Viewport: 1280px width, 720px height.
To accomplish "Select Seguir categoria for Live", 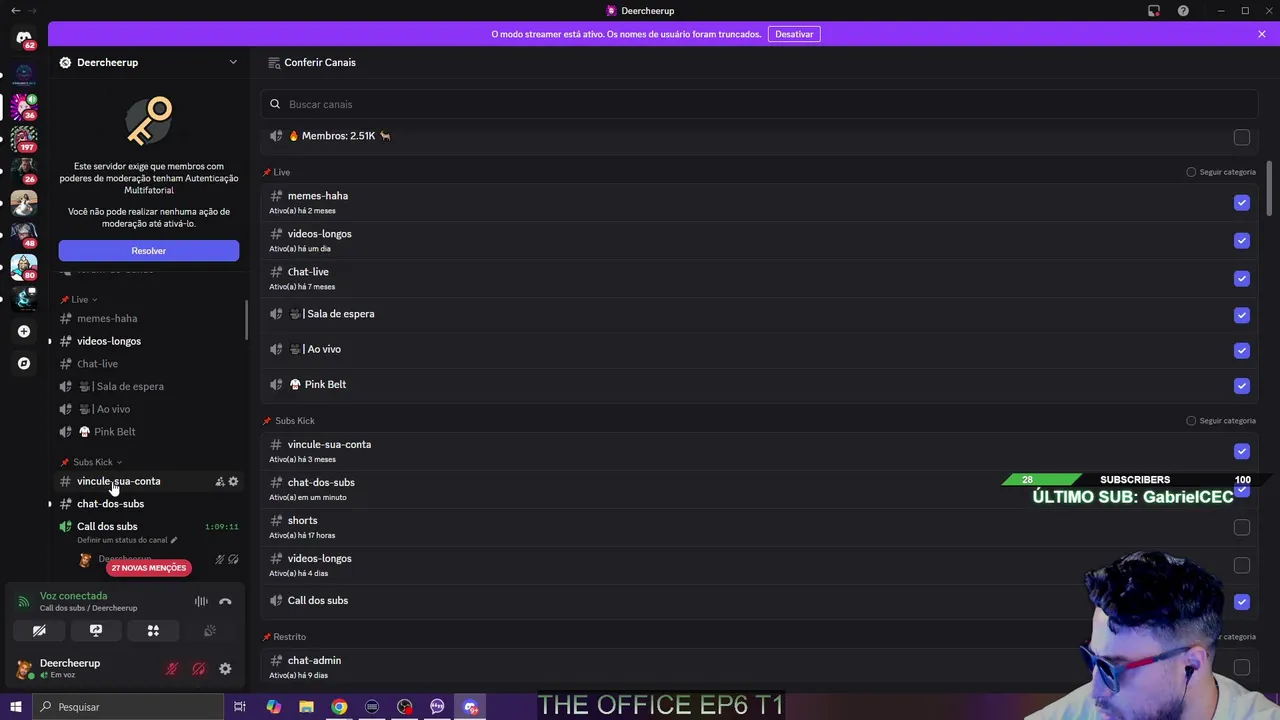I will (x=1221, y=172).
